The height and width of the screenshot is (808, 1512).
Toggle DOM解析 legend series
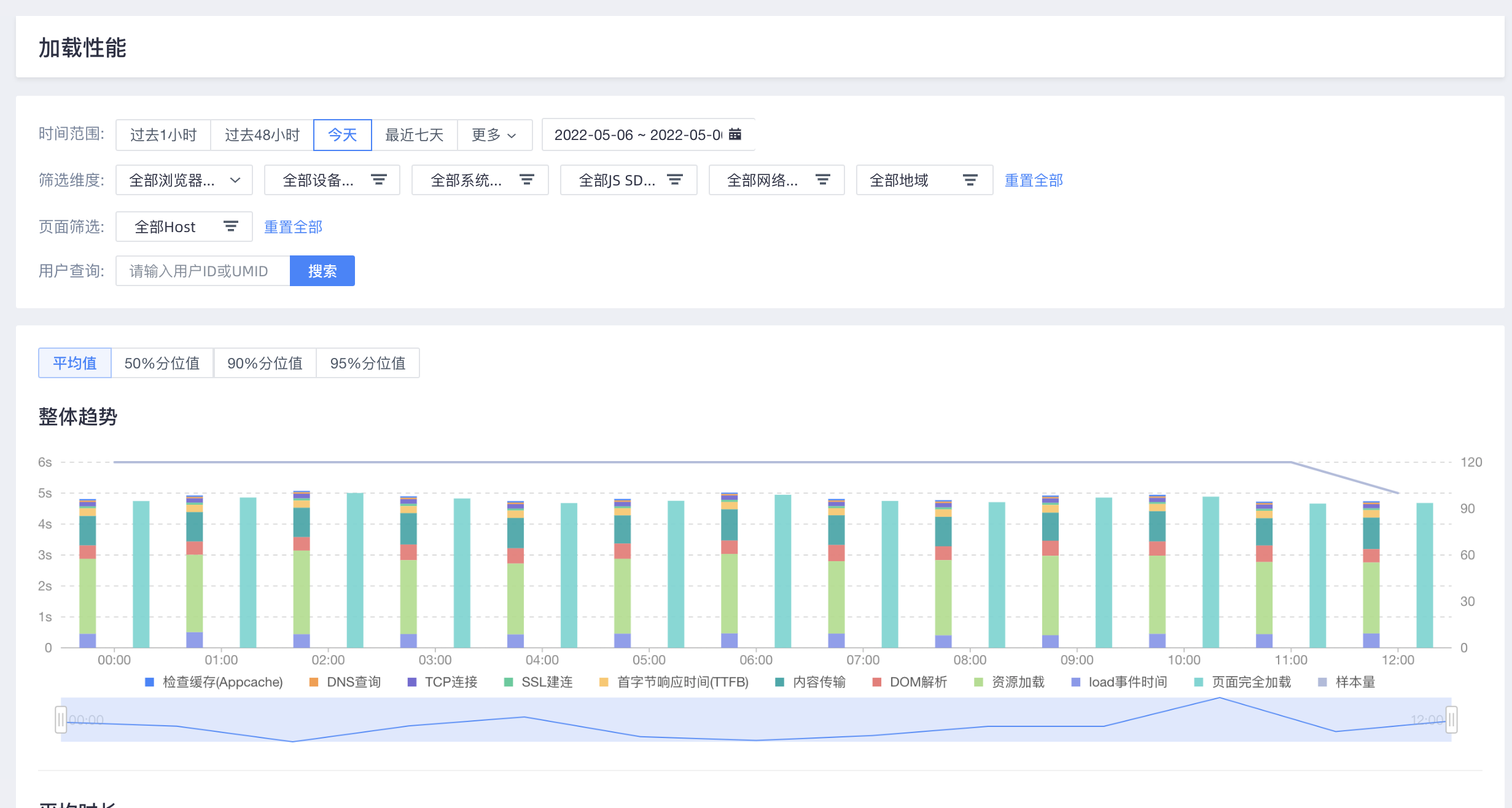[910, 682]
